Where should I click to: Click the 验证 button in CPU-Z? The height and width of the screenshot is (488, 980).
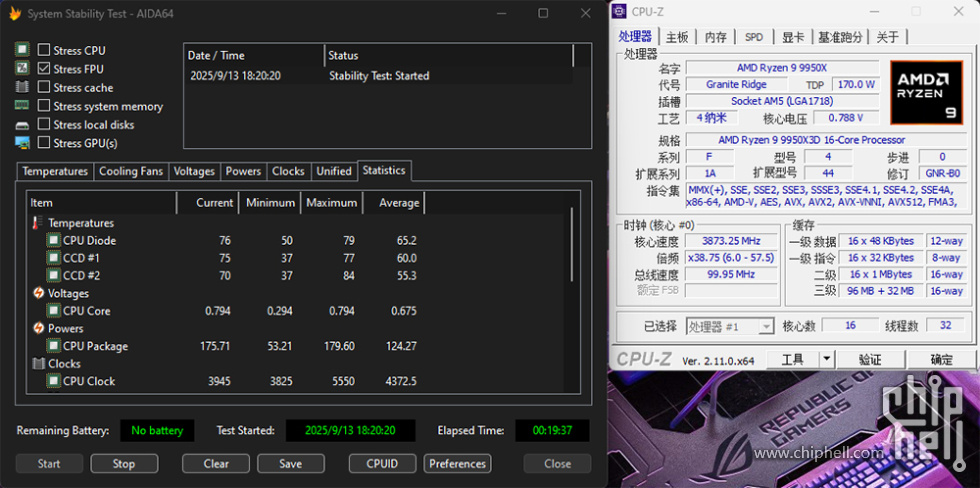click(870, 359)
